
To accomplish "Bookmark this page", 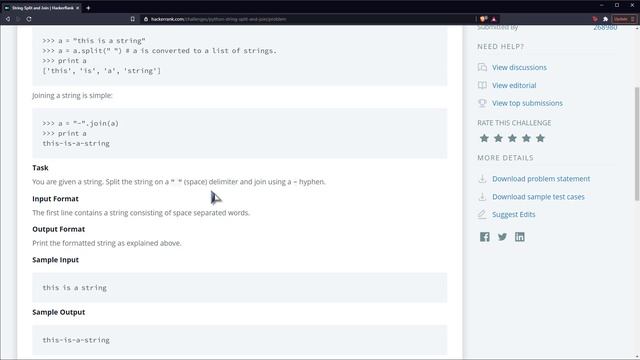I will pyautogui.click(x=133, y=19).
